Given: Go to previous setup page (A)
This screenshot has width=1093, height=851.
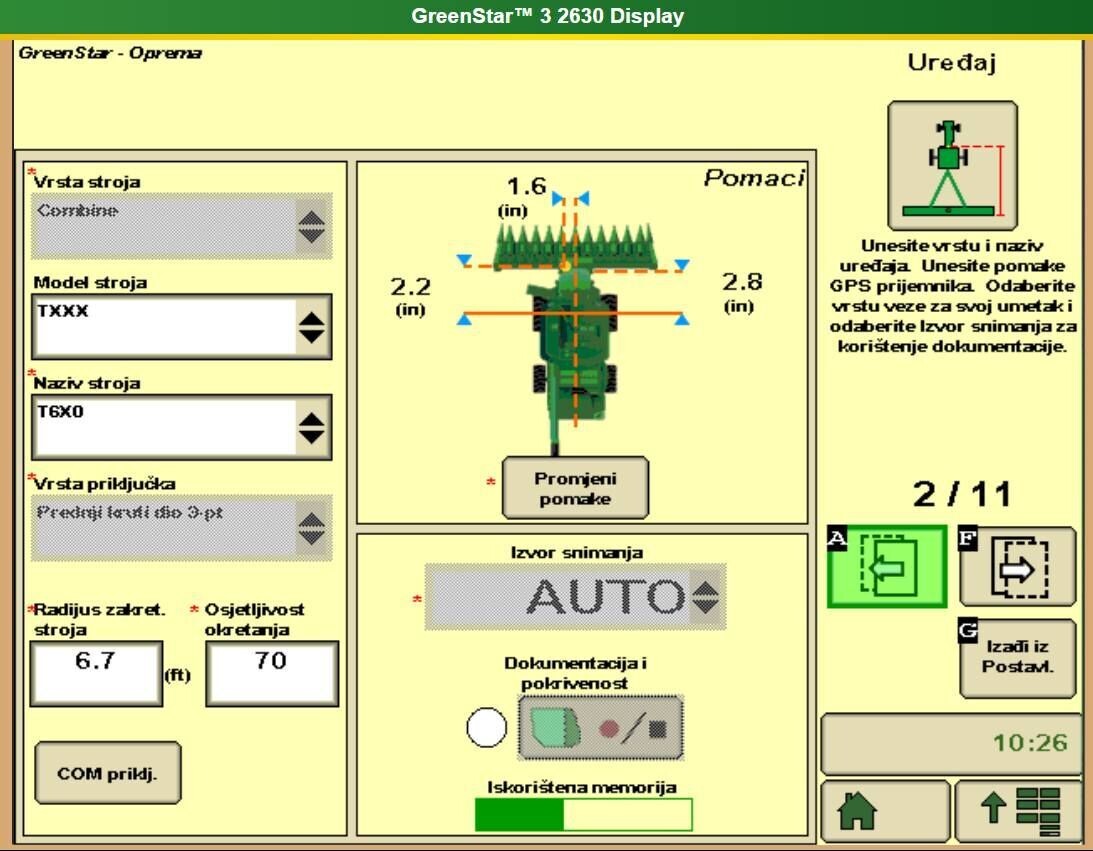Looking at the screenshot, I should point(887,566).
